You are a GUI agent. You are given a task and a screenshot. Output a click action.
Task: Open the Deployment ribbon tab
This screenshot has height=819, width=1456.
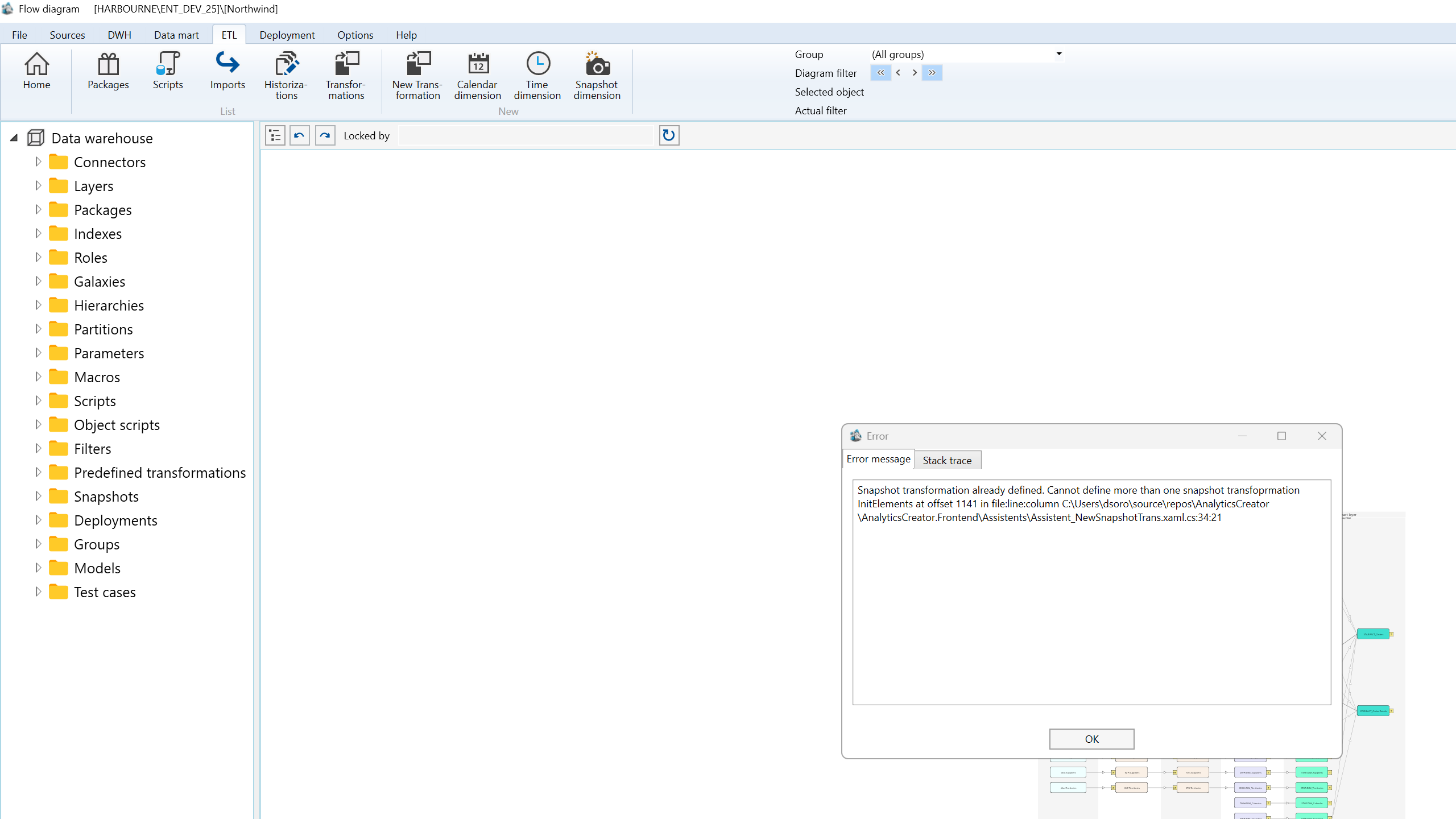point(287,35)
